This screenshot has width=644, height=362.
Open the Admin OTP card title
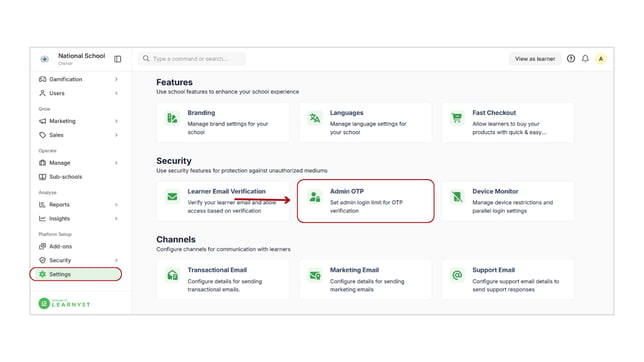click(347, 191)
